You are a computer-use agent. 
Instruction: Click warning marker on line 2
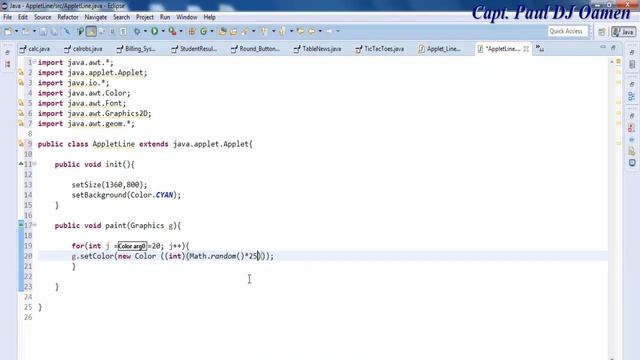(x=21, y=73)
